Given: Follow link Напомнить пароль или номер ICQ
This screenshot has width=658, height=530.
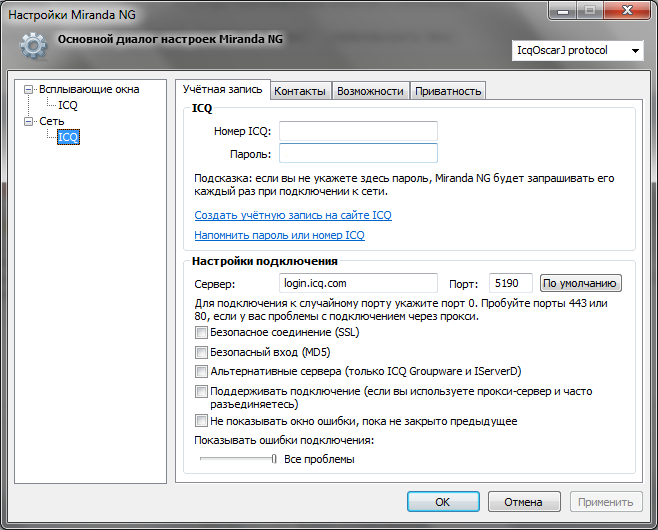Looking at the screenshot, I should tap(279, 235).
